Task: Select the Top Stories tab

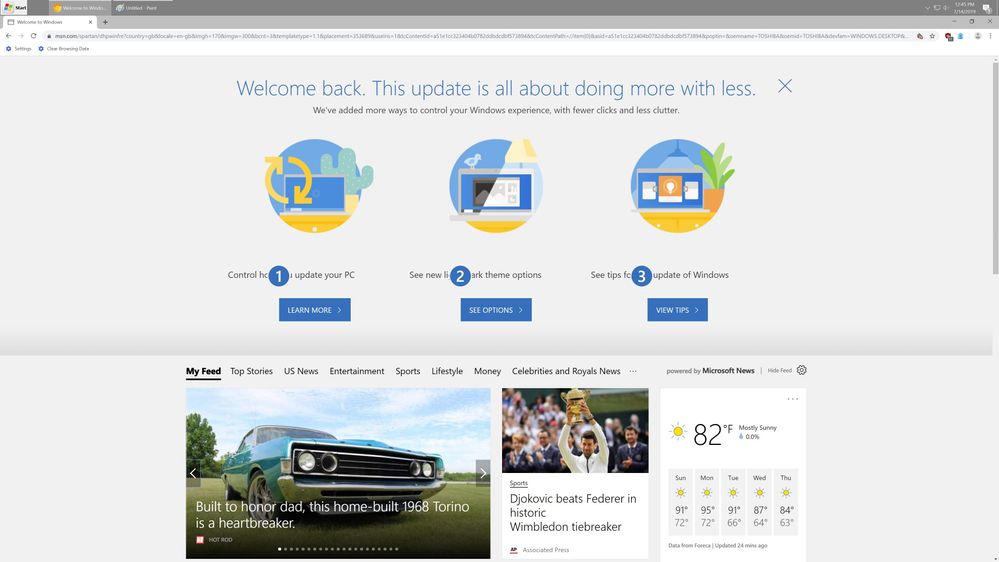Action: click(251, 371)
